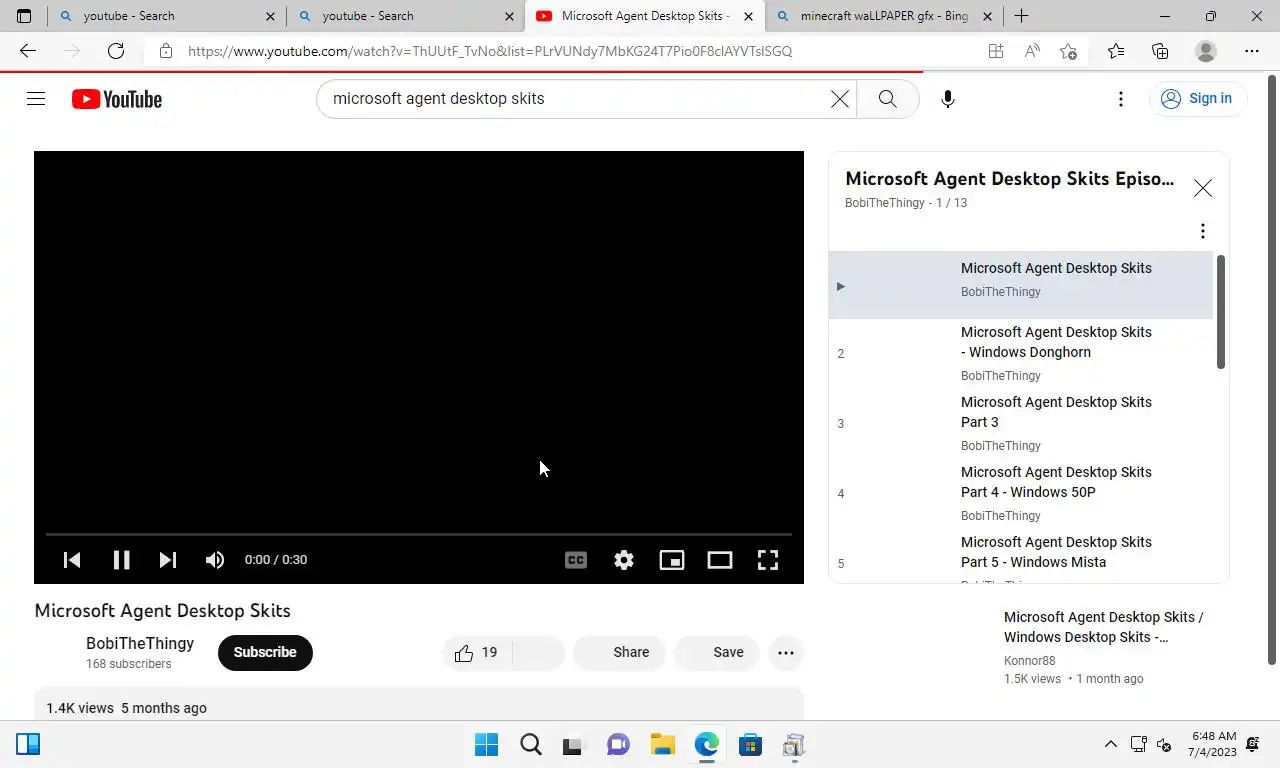
Task: Close the playlist panel
Action: click(1203, 188)
